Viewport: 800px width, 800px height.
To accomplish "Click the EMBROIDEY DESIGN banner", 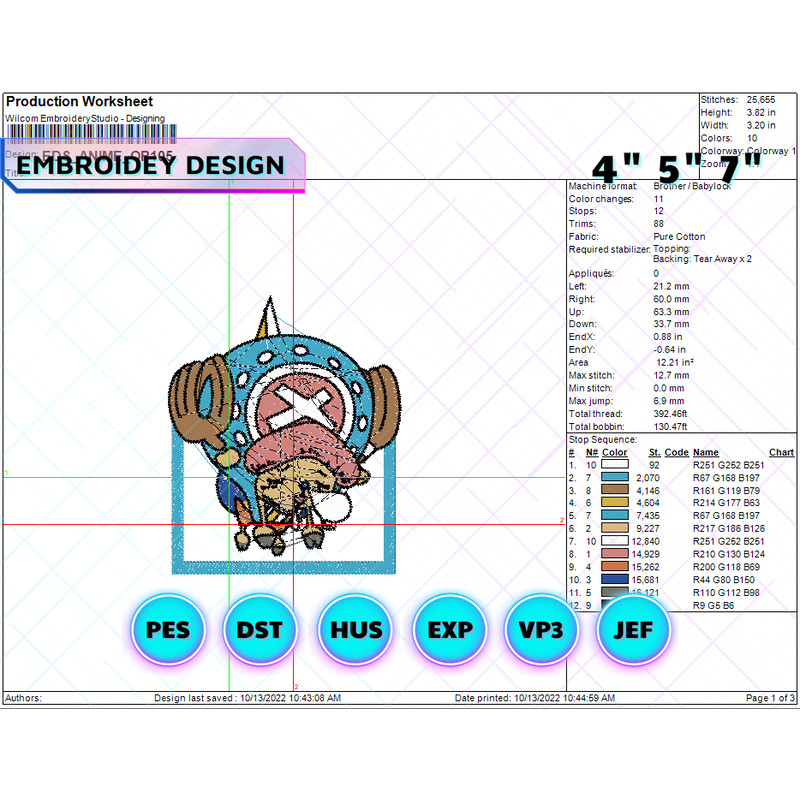I will click(x=152, y=165).
